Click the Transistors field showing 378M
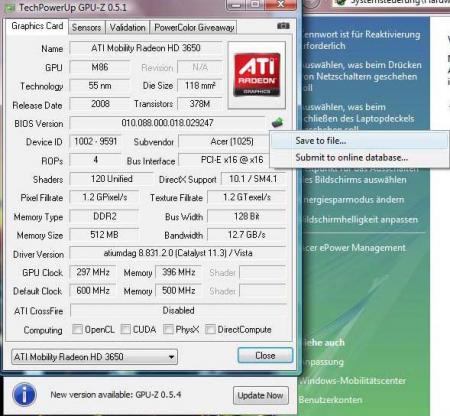This screenshot has width=450, height=416. pyautogui.click(x=200, y=104)
